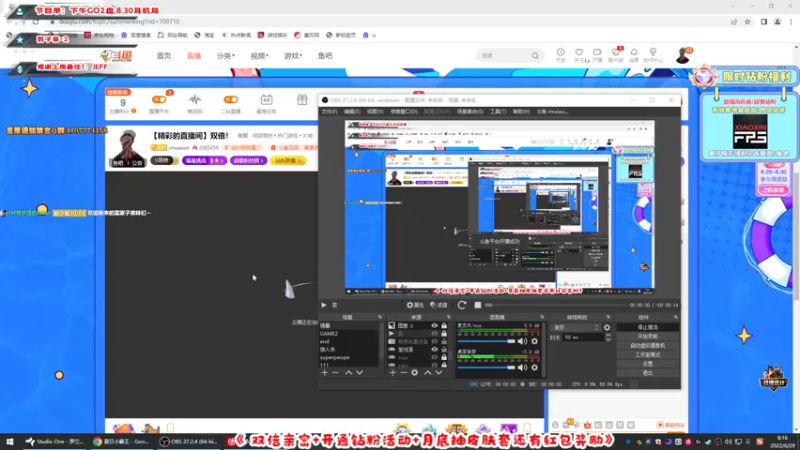The image size is (800, 450).
Task: Stop media with the square stop button in OBS toolbar
Action: pos(478,305)
